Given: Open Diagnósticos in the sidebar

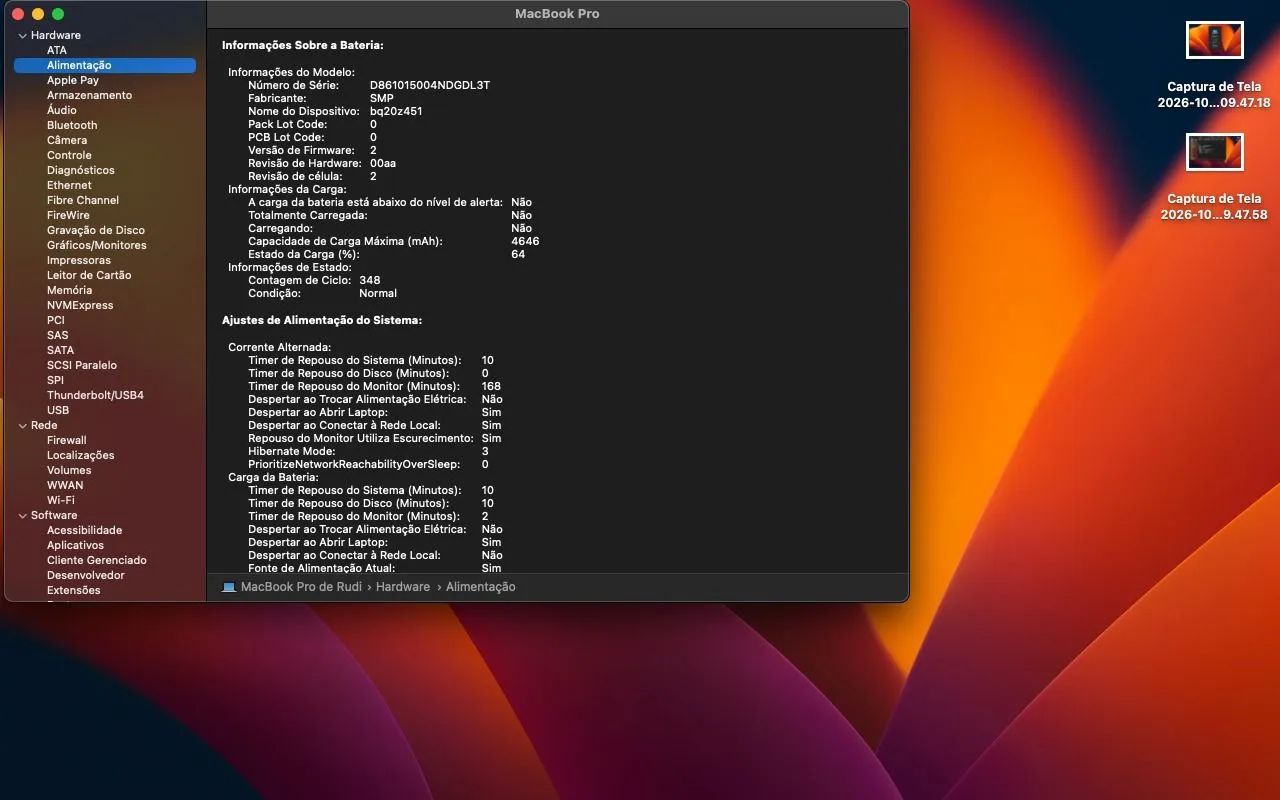Looking at the screenshot, I should 81,170.
